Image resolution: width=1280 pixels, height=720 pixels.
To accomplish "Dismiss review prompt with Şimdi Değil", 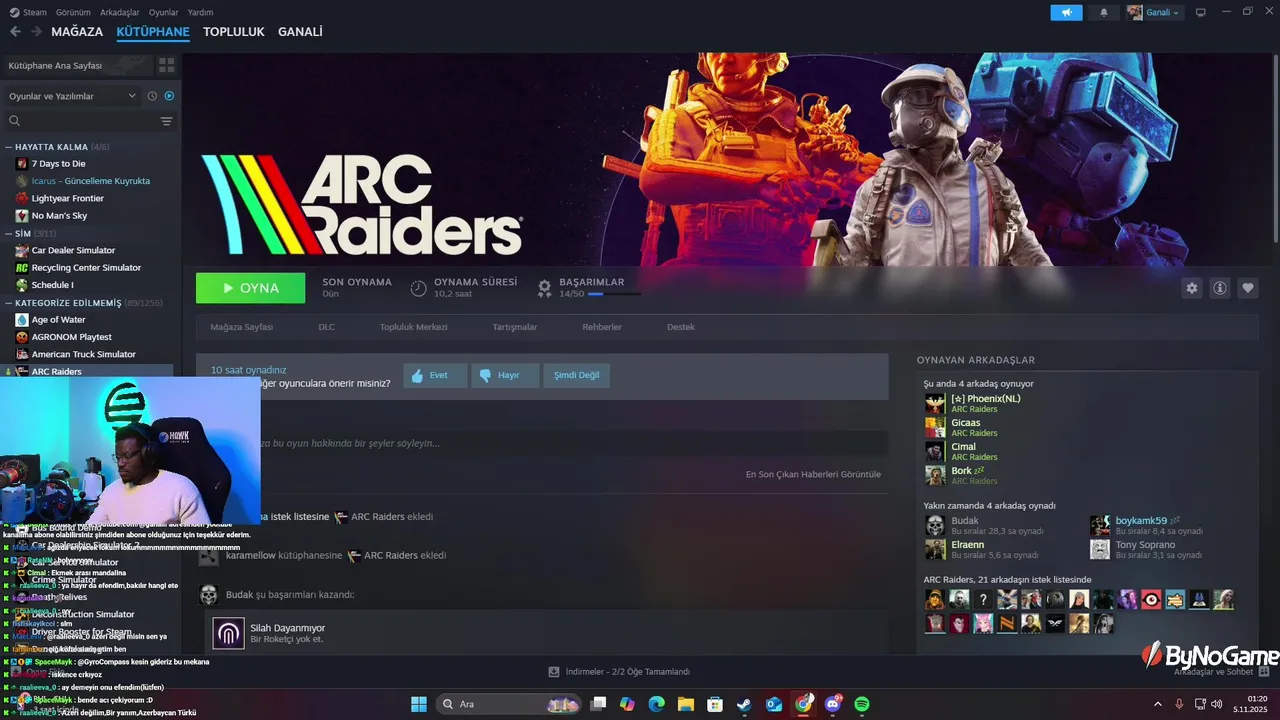I will click(x=577, y=375).
